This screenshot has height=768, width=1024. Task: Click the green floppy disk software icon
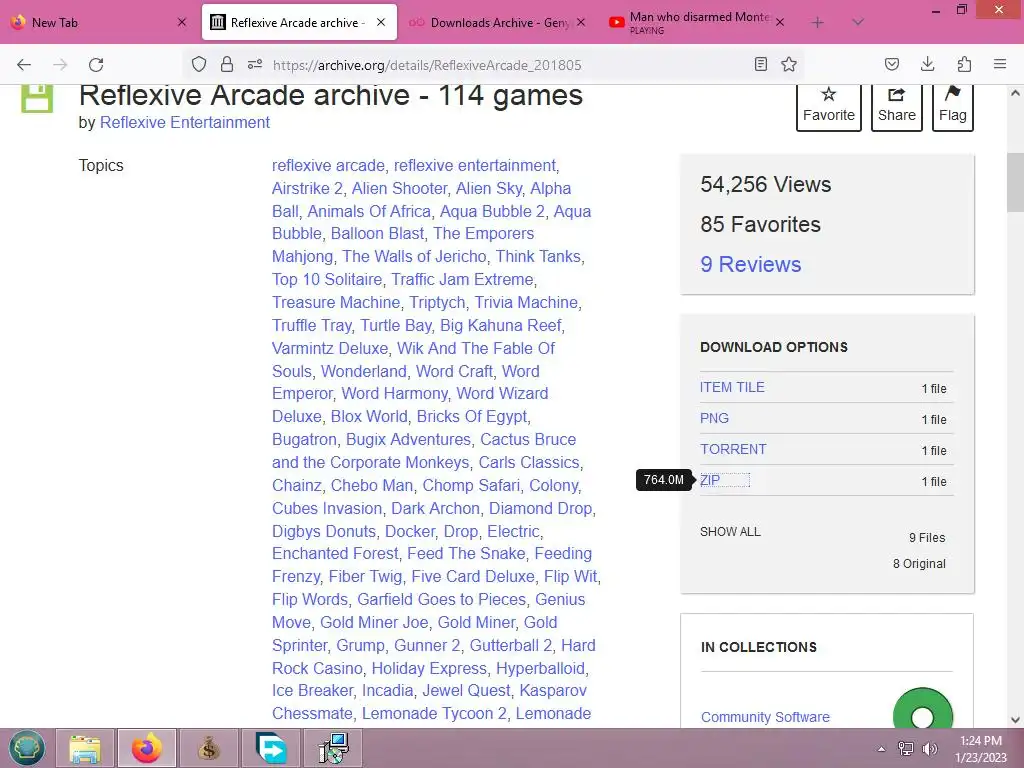click(x=37, y=99)
